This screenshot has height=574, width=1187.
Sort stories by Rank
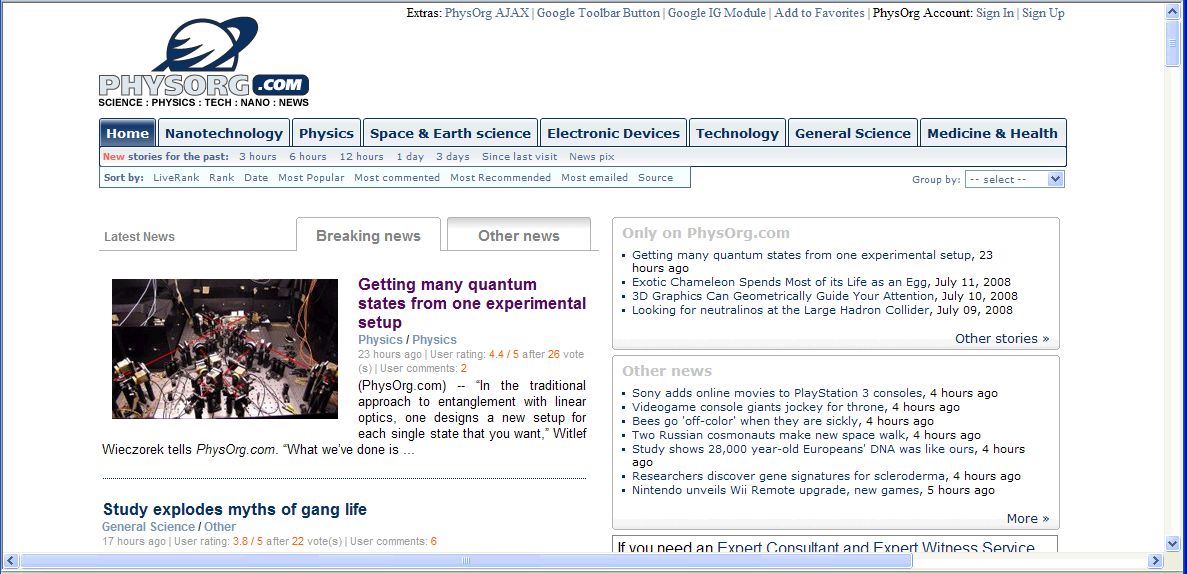[222, 178]
